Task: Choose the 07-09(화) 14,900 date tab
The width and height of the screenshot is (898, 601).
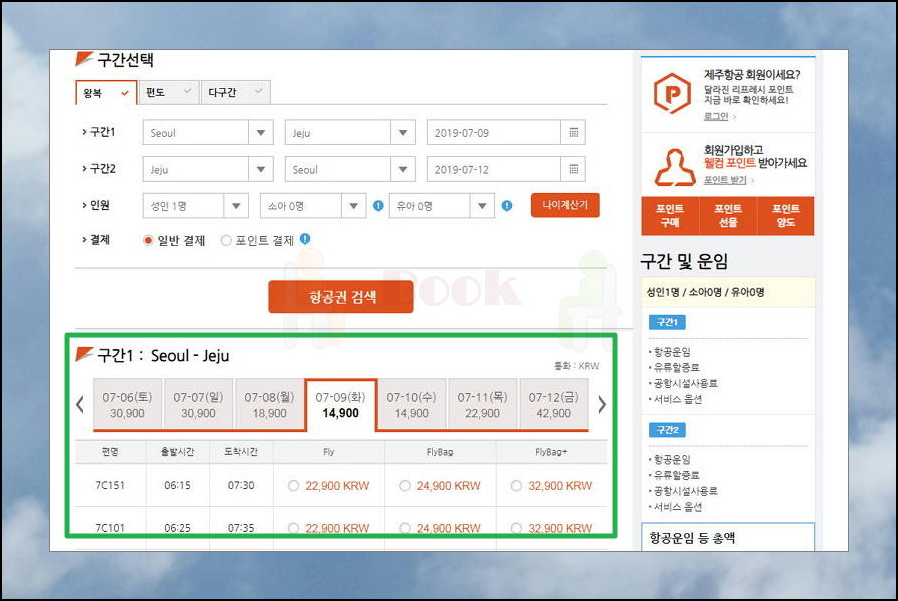Action: pos(340,404)
